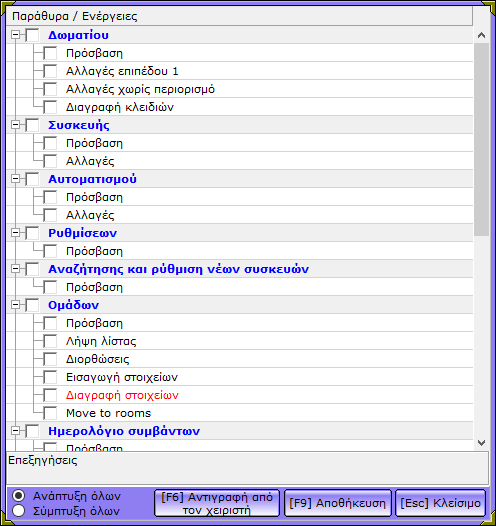496x526 pixels.
Task: Click the scrollbar down arrow
Action: (481, 443)
